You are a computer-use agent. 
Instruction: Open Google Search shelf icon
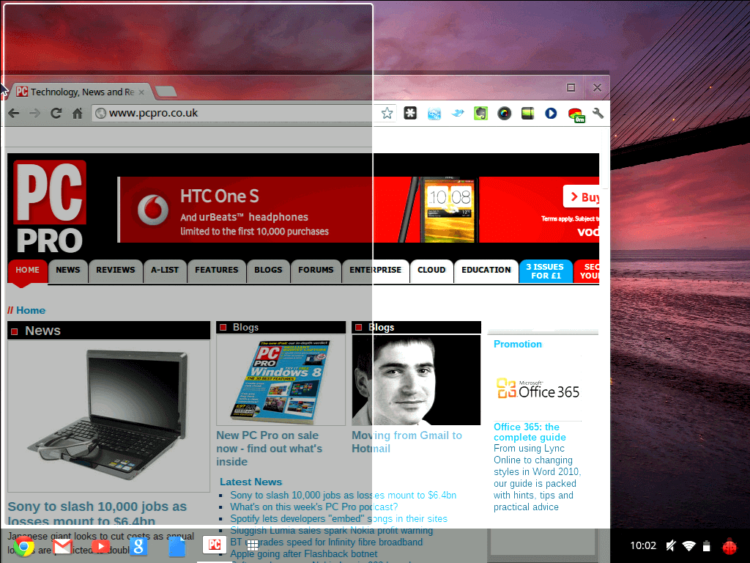(138, 546)
